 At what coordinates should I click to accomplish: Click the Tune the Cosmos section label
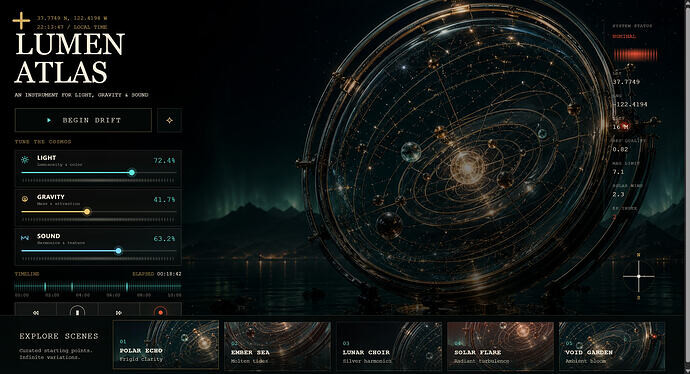(x=43, y=142)
